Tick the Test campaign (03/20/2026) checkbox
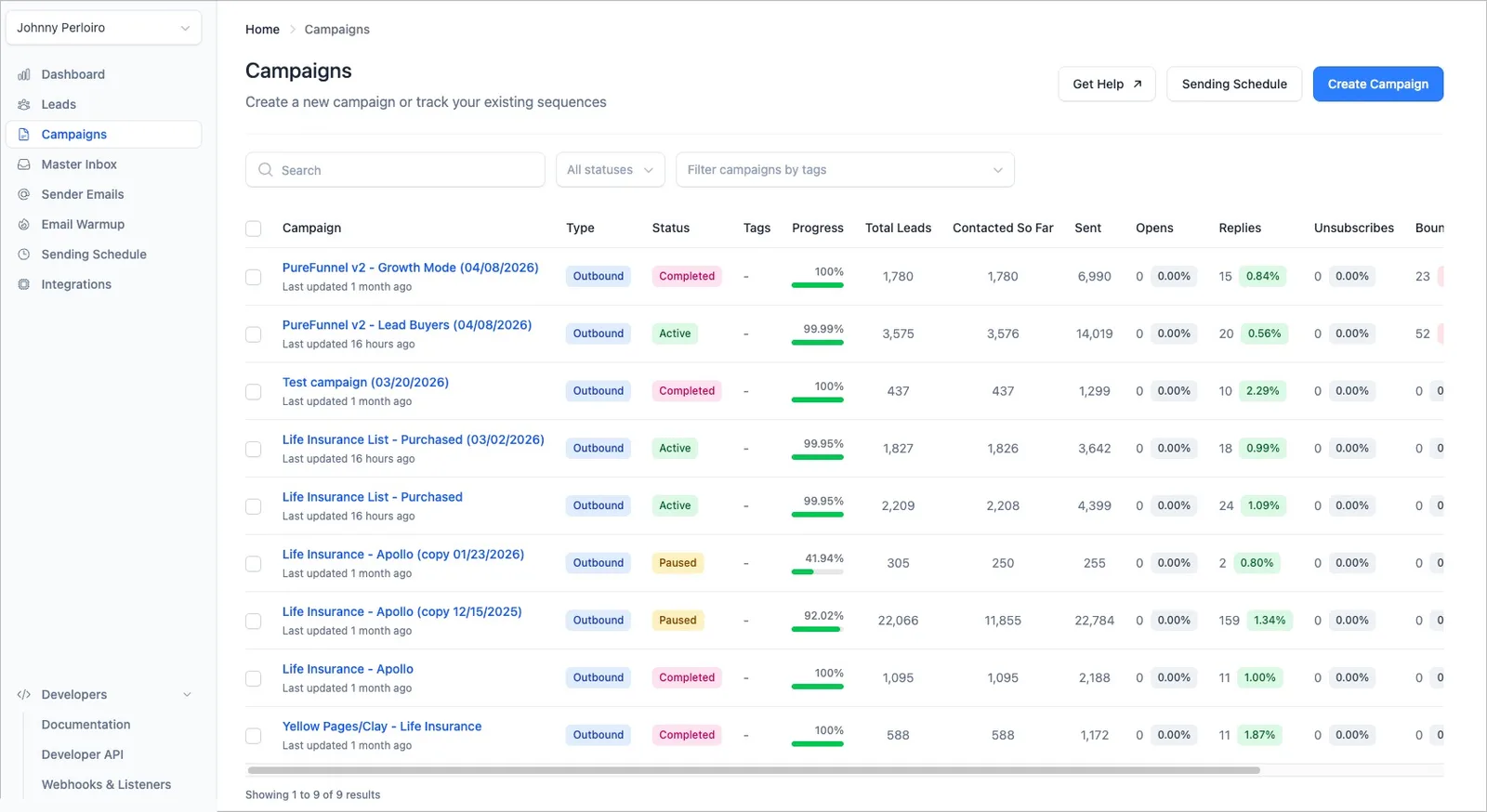 tap(253, 392)
